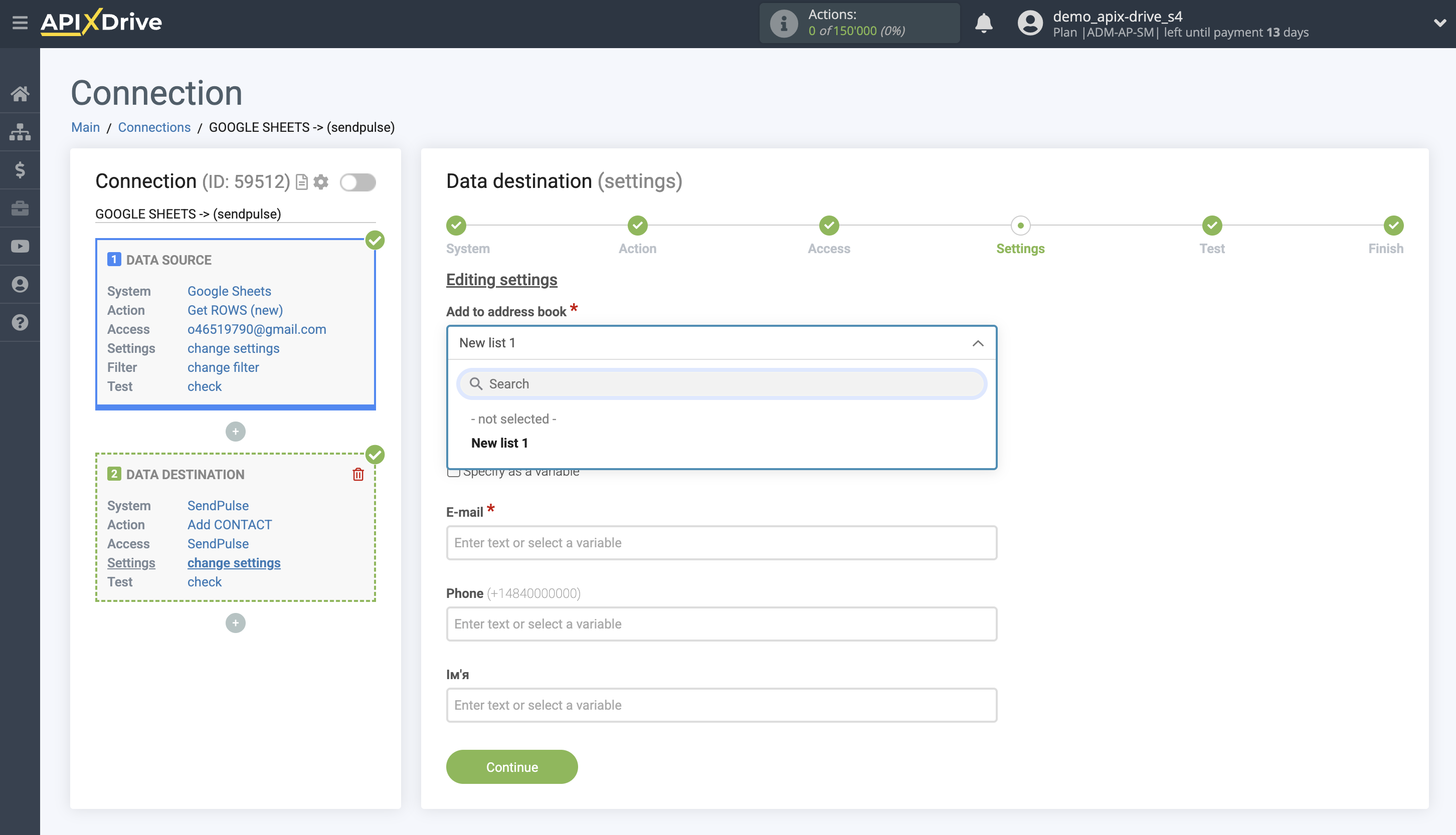Go to the Finish step

click(1393, 226)
